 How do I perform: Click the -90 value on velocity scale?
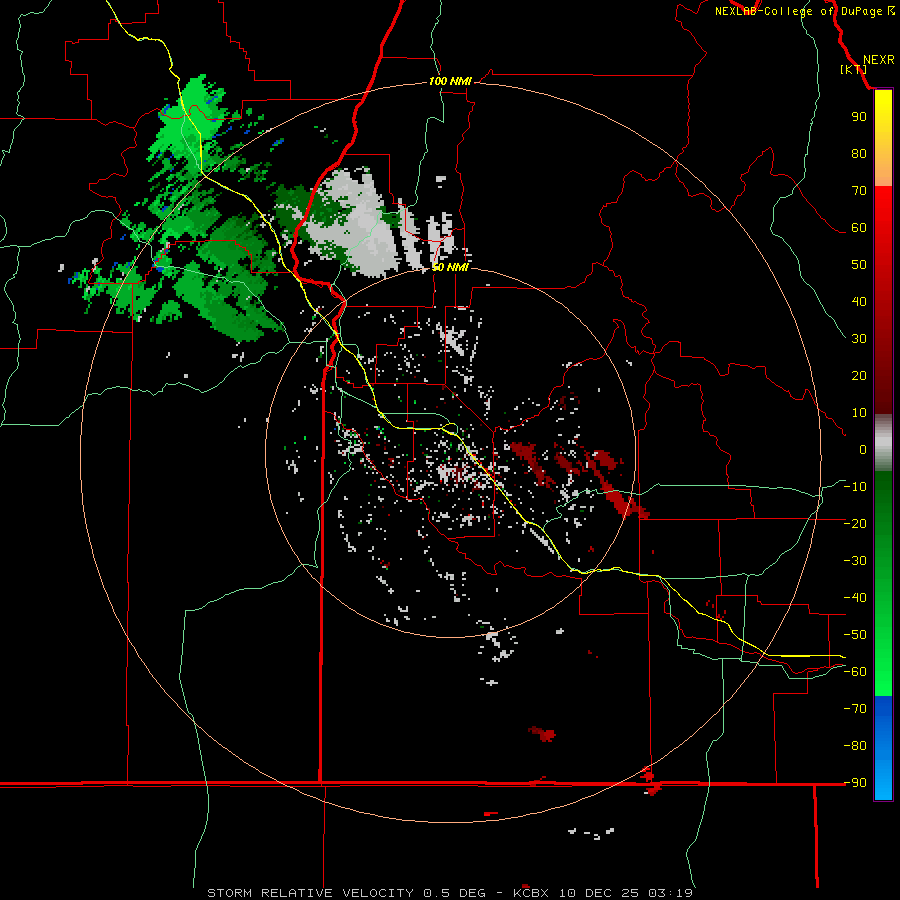(855, 782)
